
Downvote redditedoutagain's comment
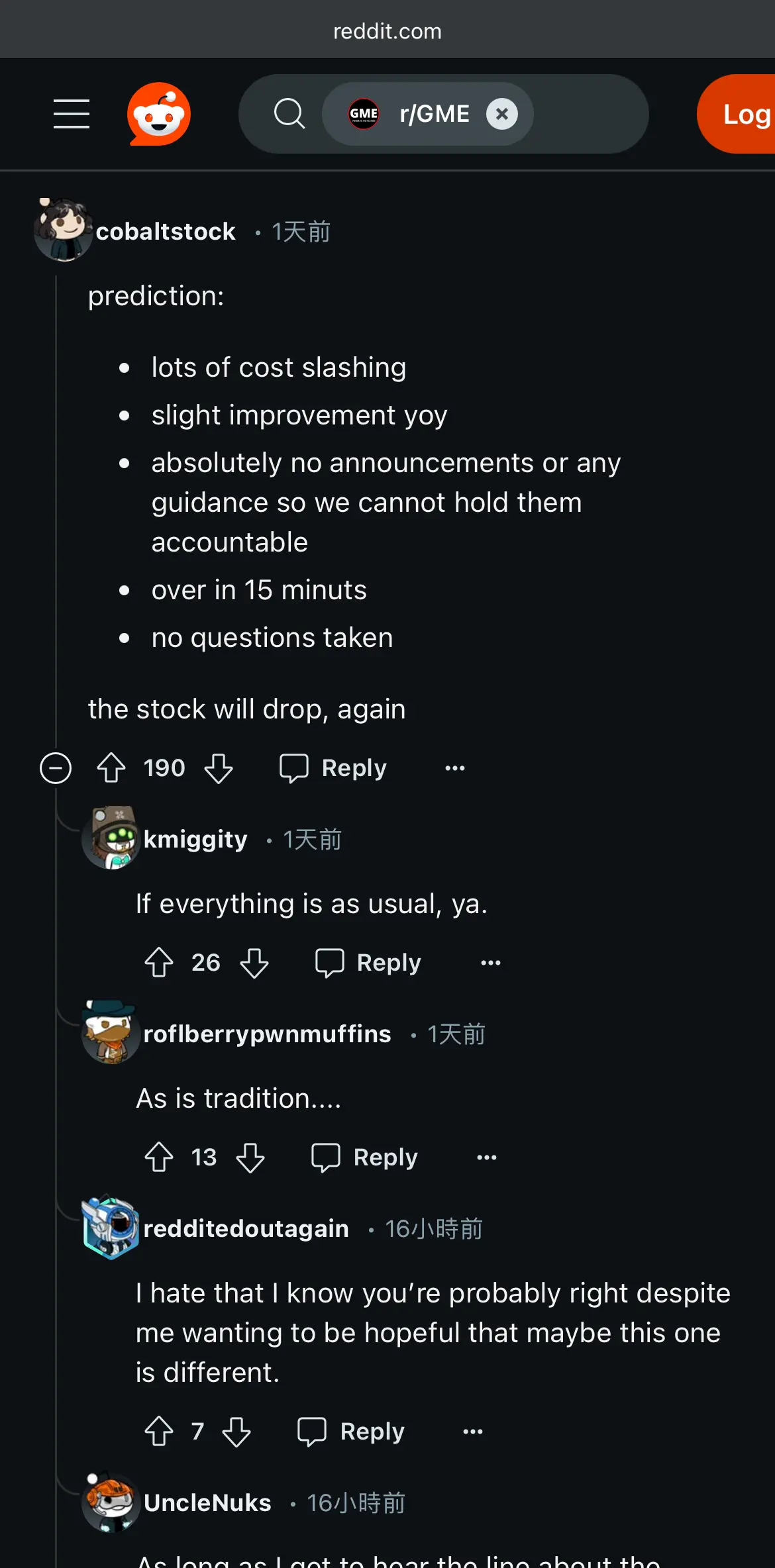point(236,1432)
